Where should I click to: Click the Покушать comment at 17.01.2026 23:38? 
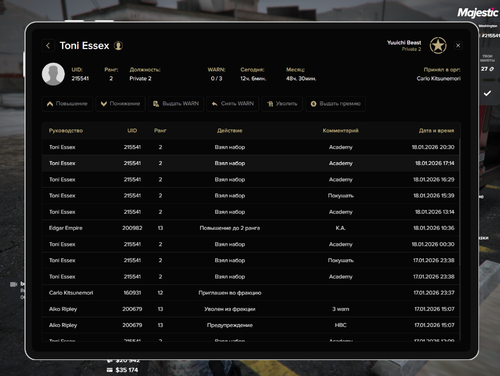[x=341, y=260]
